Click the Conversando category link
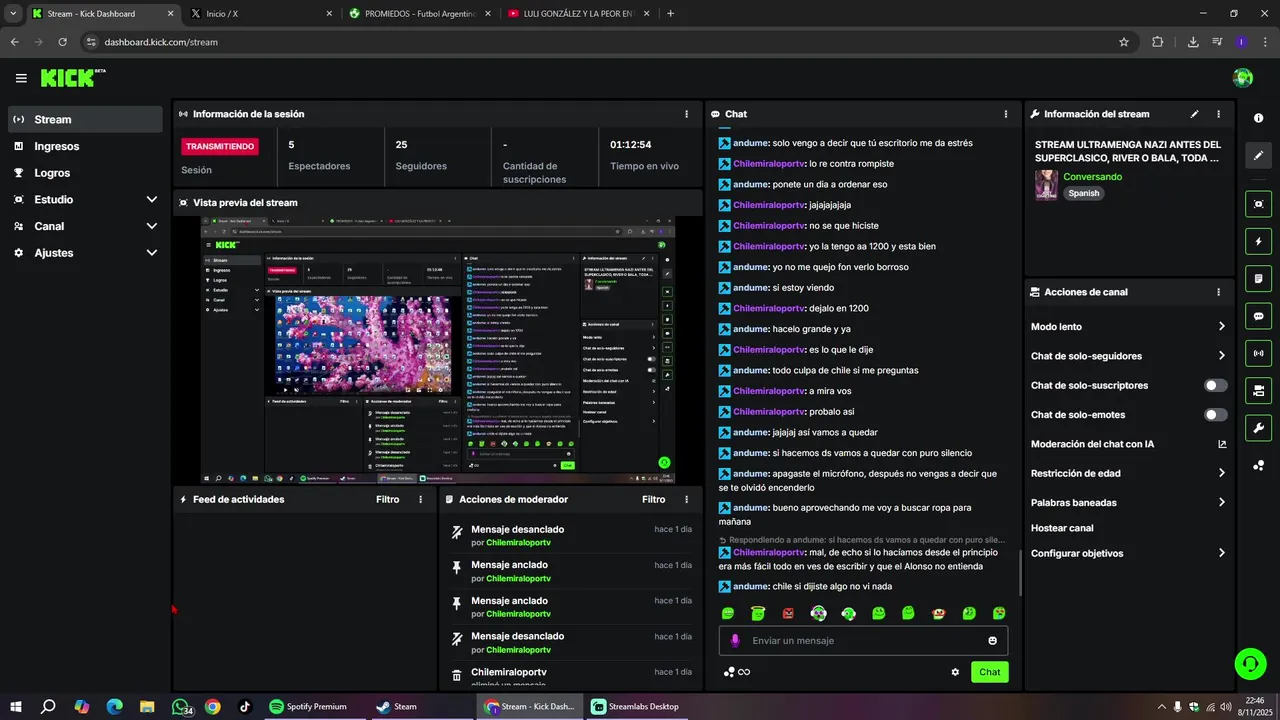Viewport: 1280px width, 720px height. (x=1092, y=177)
